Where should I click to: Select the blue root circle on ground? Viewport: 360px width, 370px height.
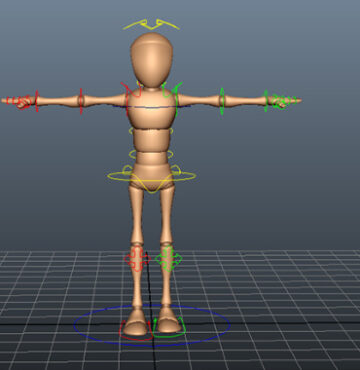(x=152, y=325)
